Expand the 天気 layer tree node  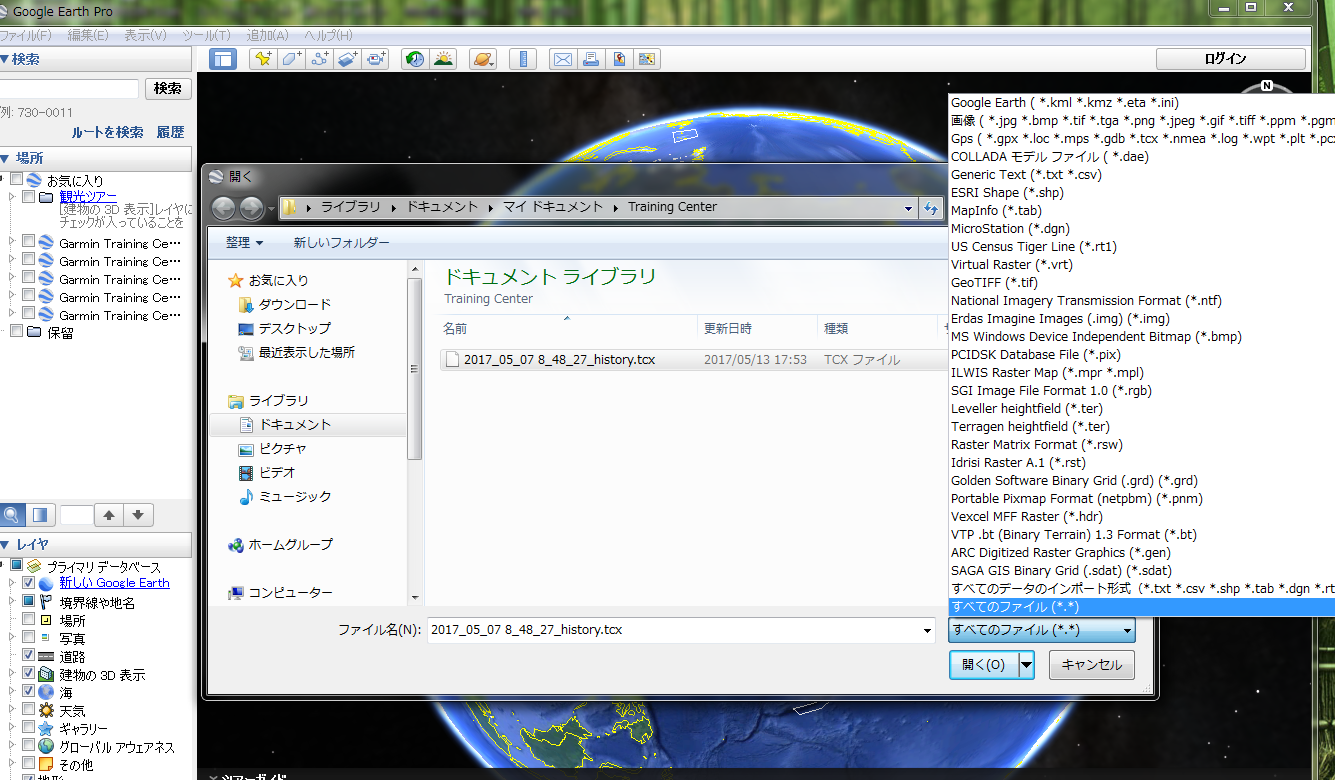[x=12, y=710]
